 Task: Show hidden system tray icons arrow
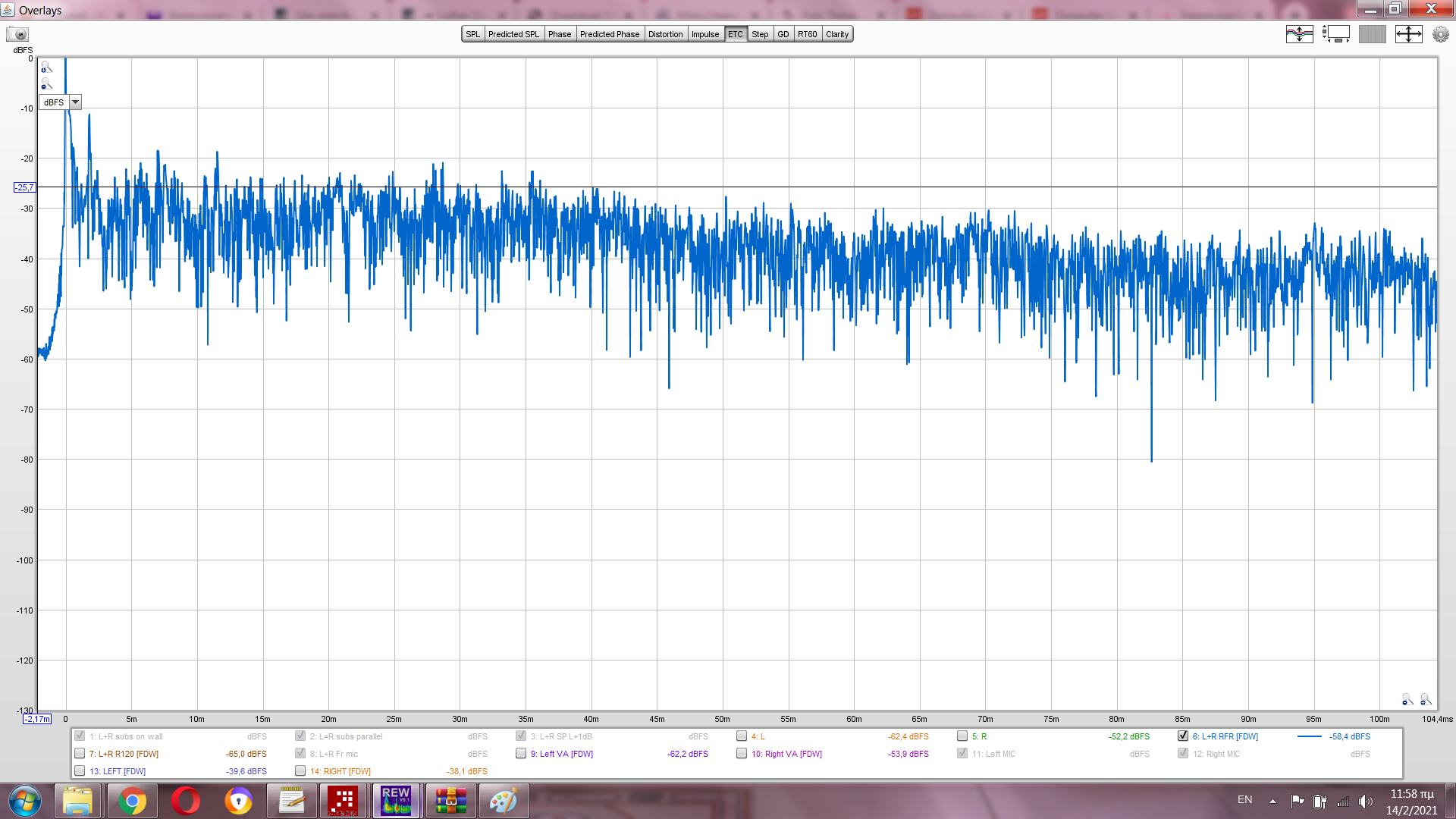point(1272,801)
